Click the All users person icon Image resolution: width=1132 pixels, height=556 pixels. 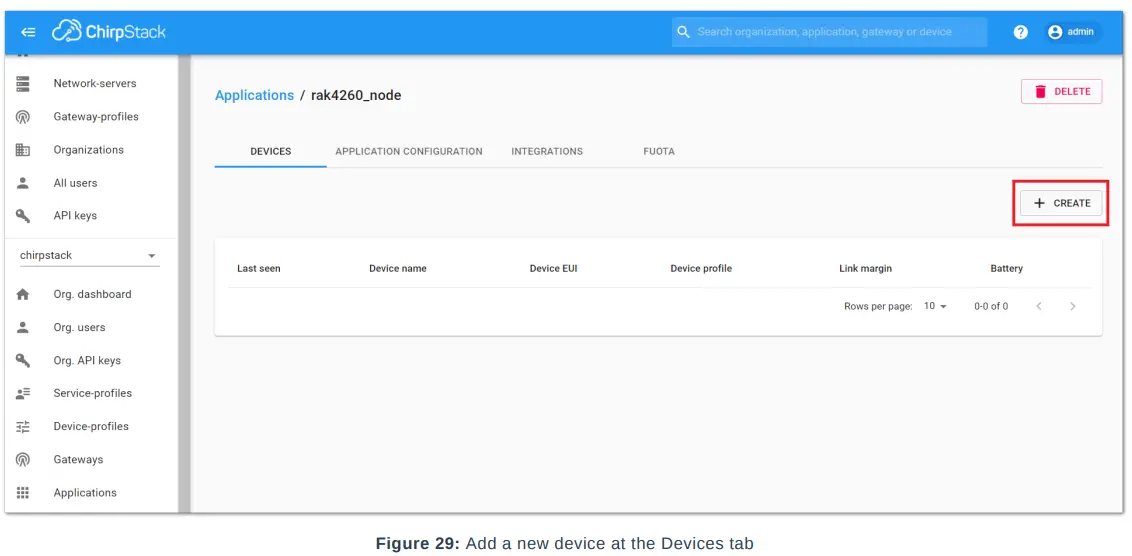[x=23, y=183]
